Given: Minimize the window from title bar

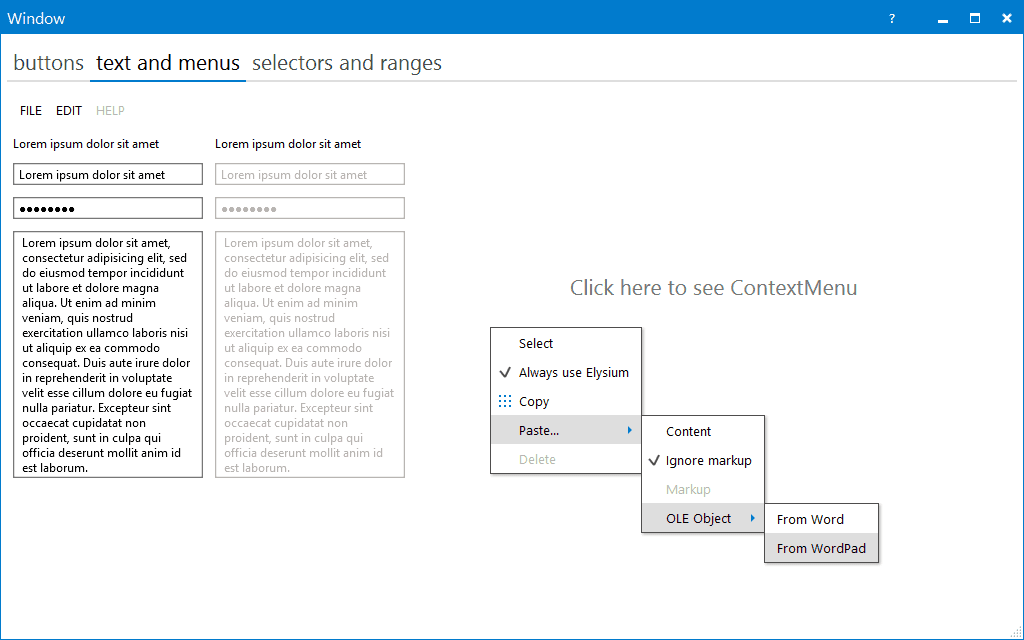Looking at the screenshot, I should coord(941,18).
